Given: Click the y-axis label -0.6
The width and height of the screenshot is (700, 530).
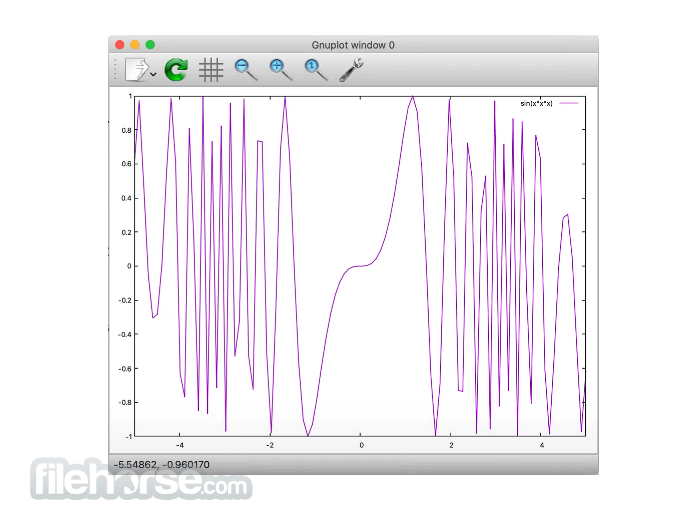Looking at the screenshot, I should pyautogui.click(x=125, y=369).
